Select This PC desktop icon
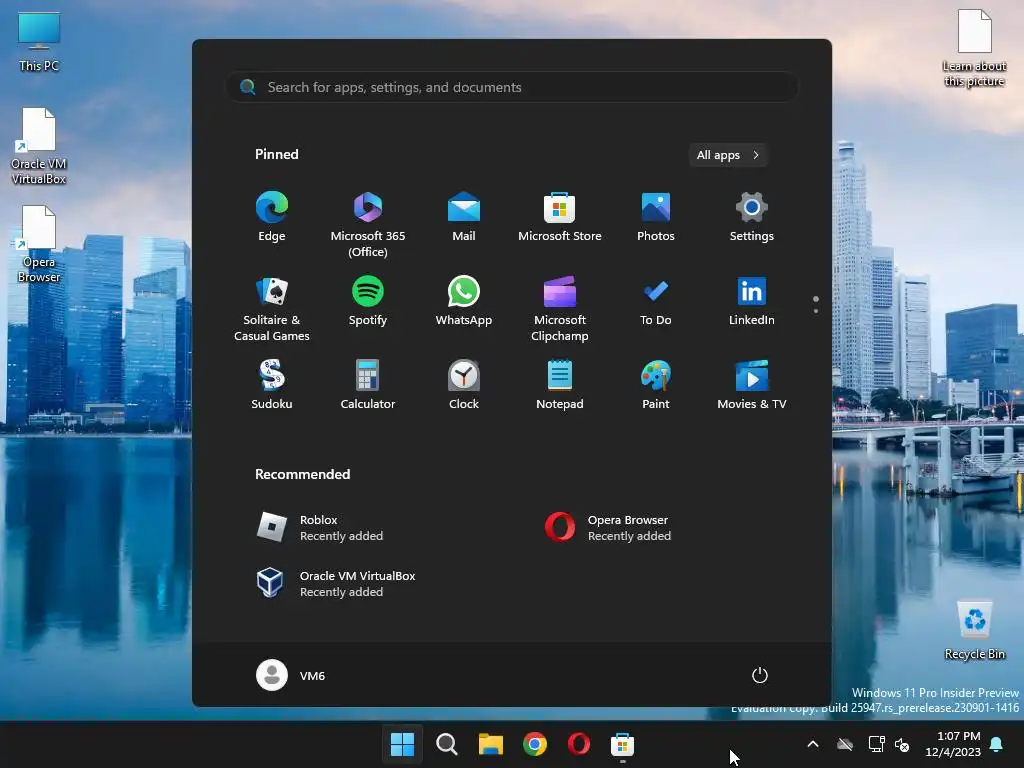This screenshot has width=1024, height=768. pos(39,42)
